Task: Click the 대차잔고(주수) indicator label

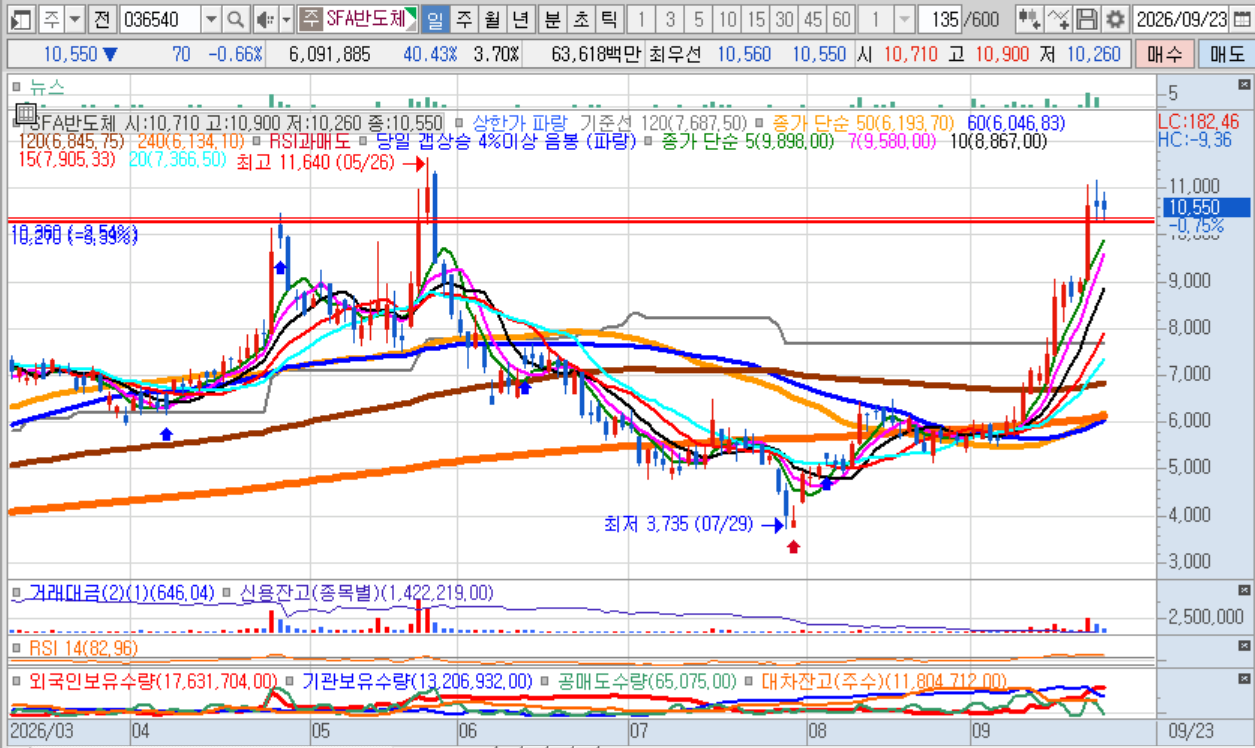Action: (x=883, y=681)
